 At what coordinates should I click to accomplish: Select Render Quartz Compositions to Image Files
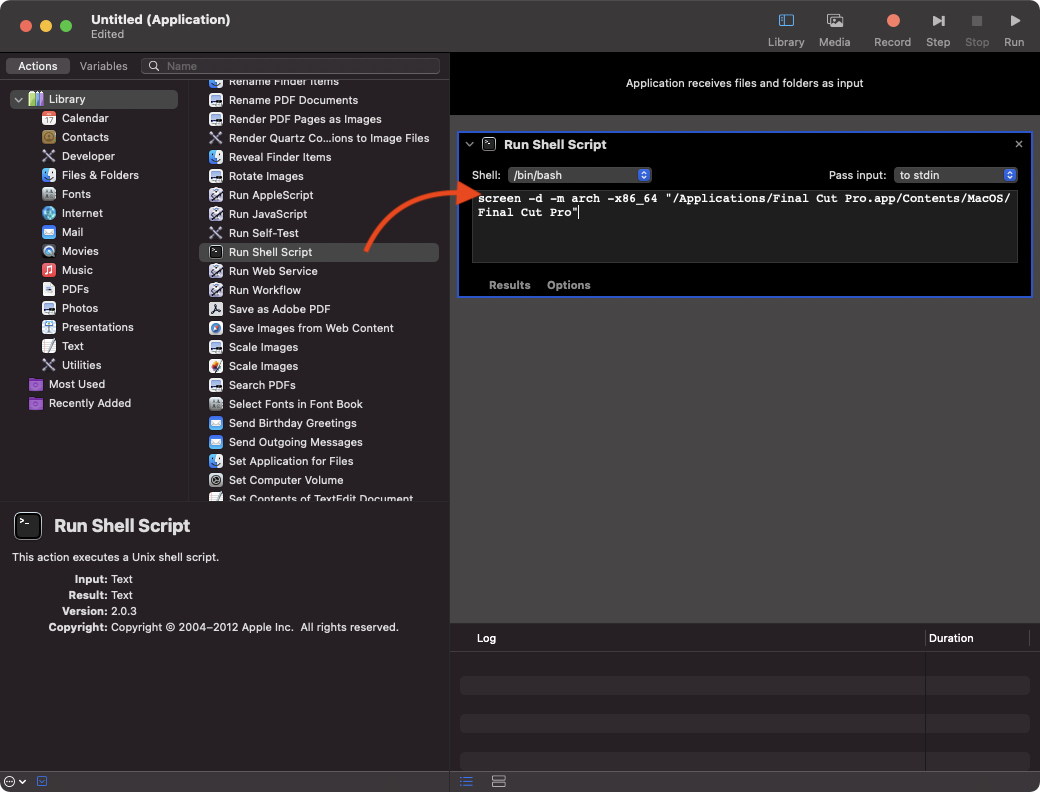pos(329,138)
